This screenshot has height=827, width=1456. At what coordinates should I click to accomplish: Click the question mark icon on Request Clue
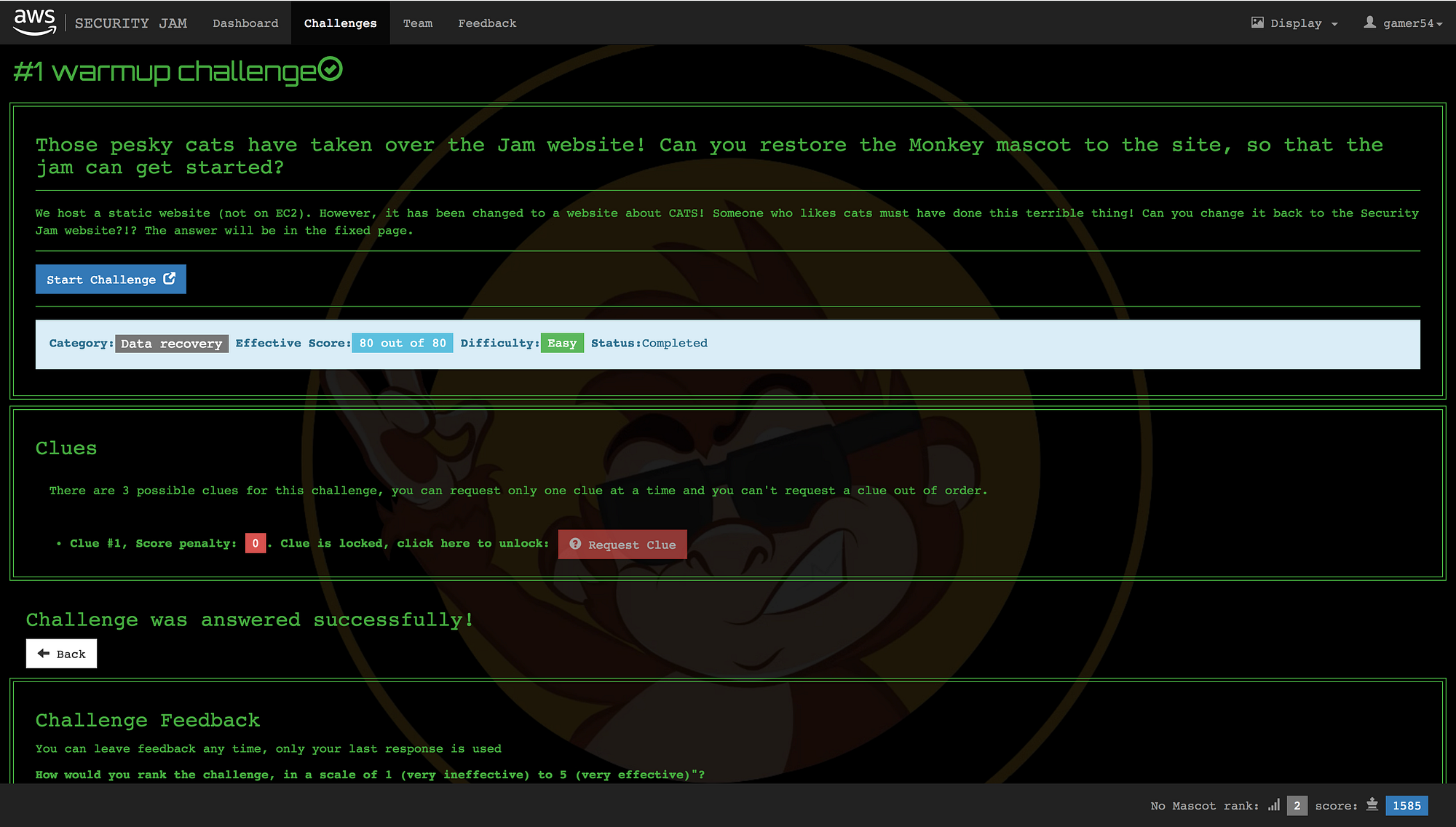coord(575,544)
